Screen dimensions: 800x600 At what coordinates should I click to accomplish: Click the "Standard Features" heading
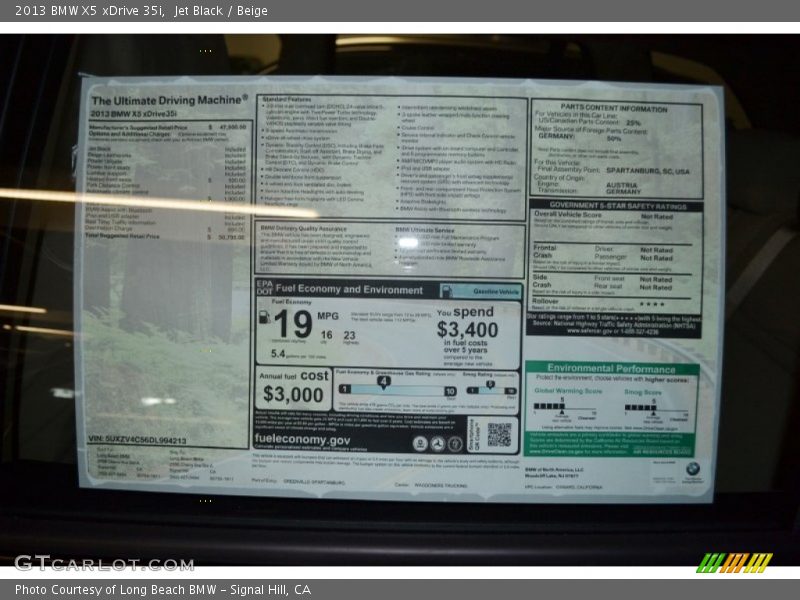(x=286, y=99)
